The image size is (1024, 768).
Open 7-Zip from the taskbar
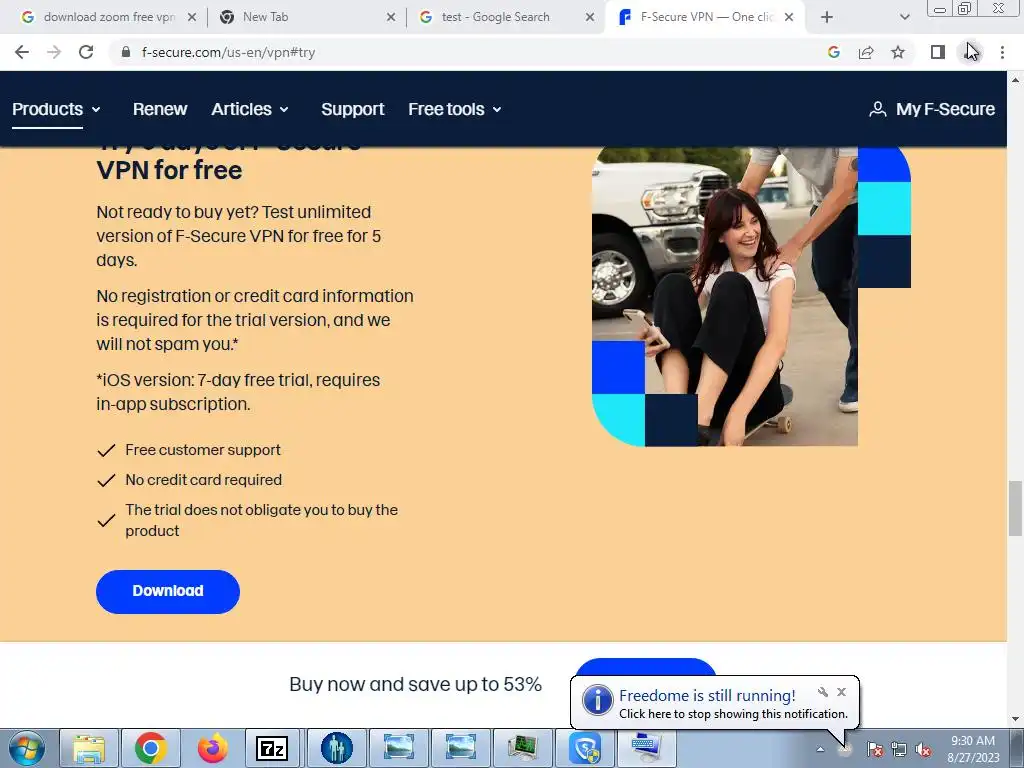tap(272, 748)
